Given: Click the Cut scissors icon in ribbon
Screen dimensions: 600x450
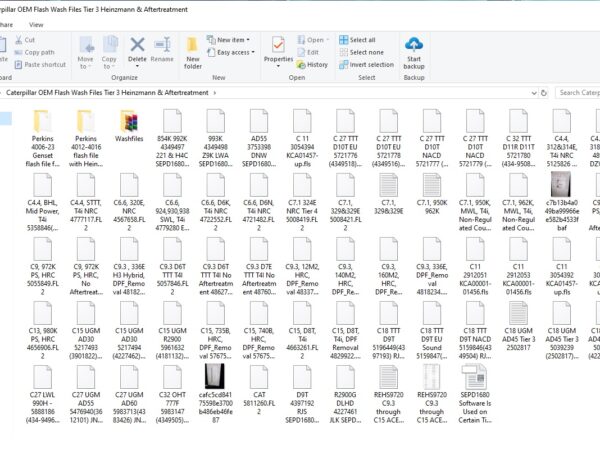Looking at the screenshot, I should tap(18, 40).
